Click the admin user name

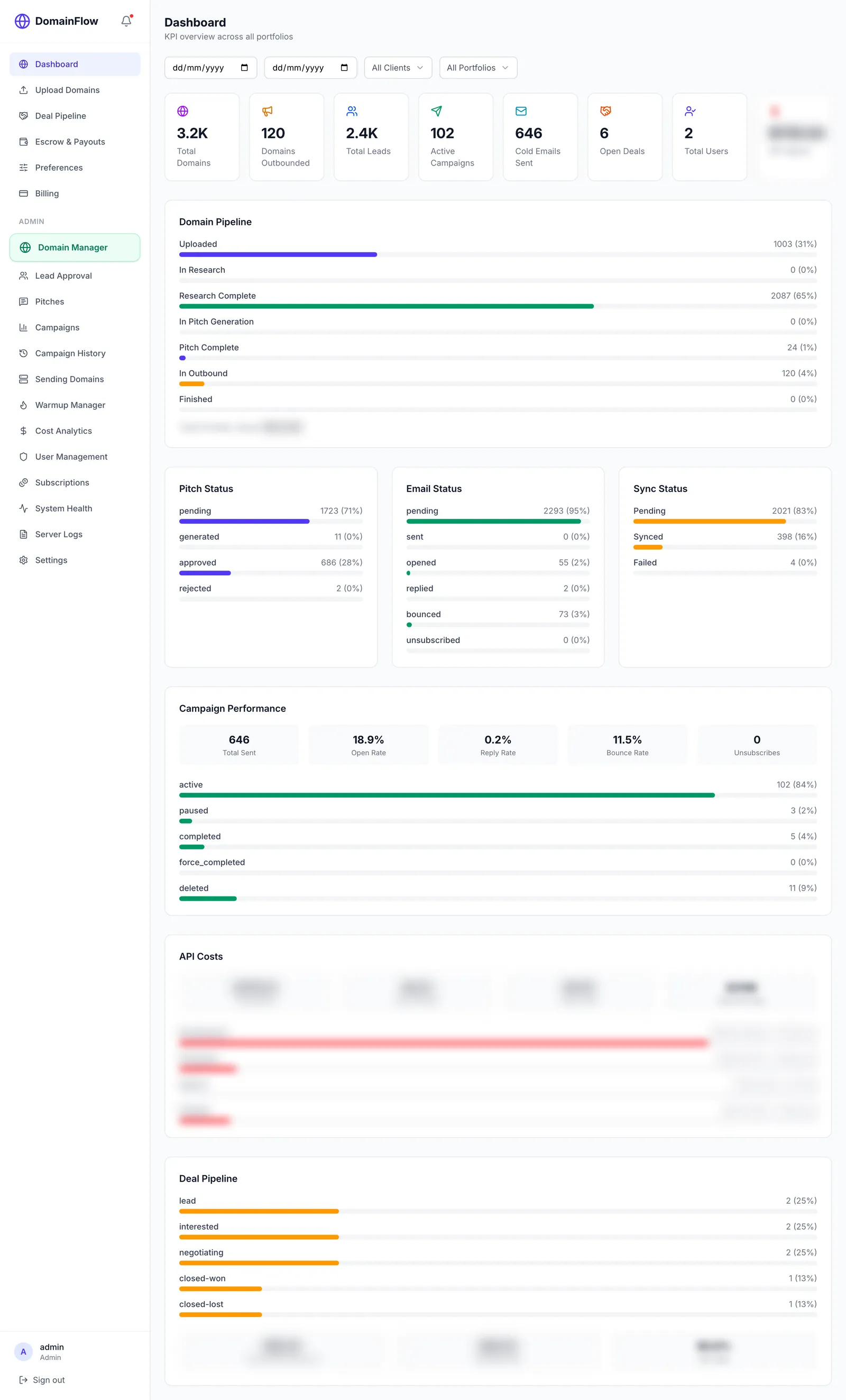(52, 1347)
